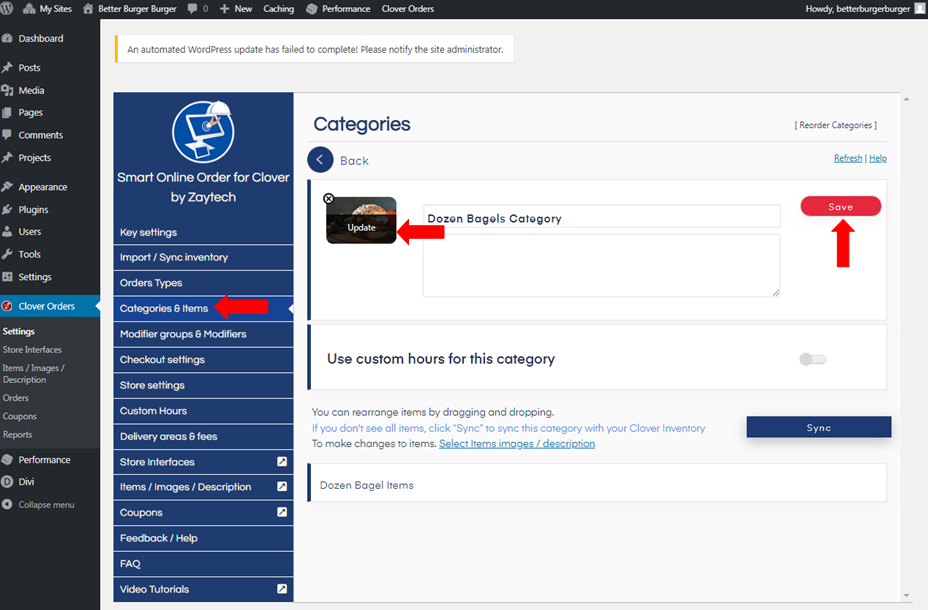Open Clover Orders in admin bar
The height and width of the screenshot is (610, 928).
click(408, 9)
